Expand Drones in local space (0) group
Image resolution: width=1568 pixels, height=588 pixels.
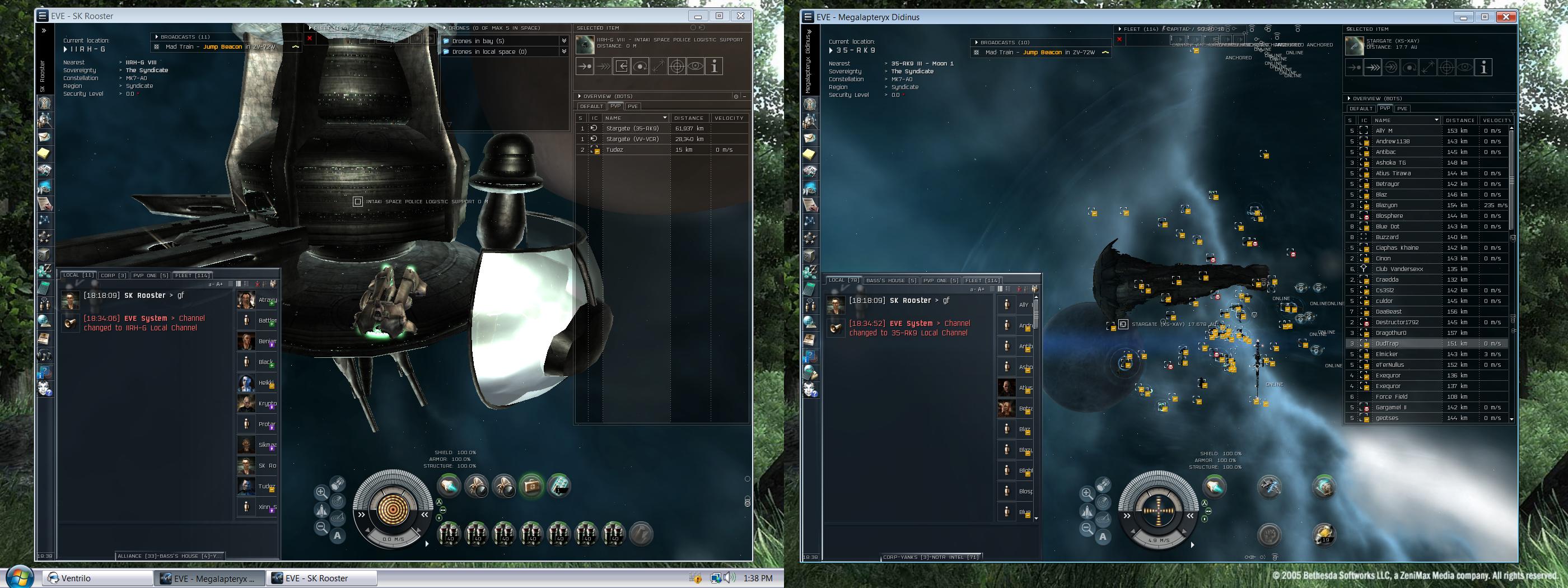(564, 52)
